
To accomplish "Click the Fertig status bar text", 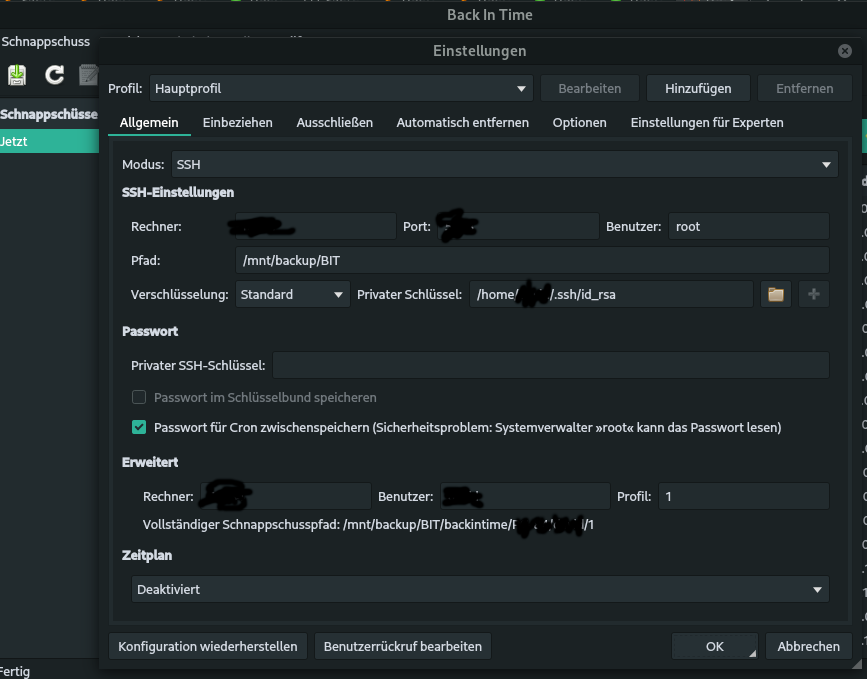I will 15,671.
